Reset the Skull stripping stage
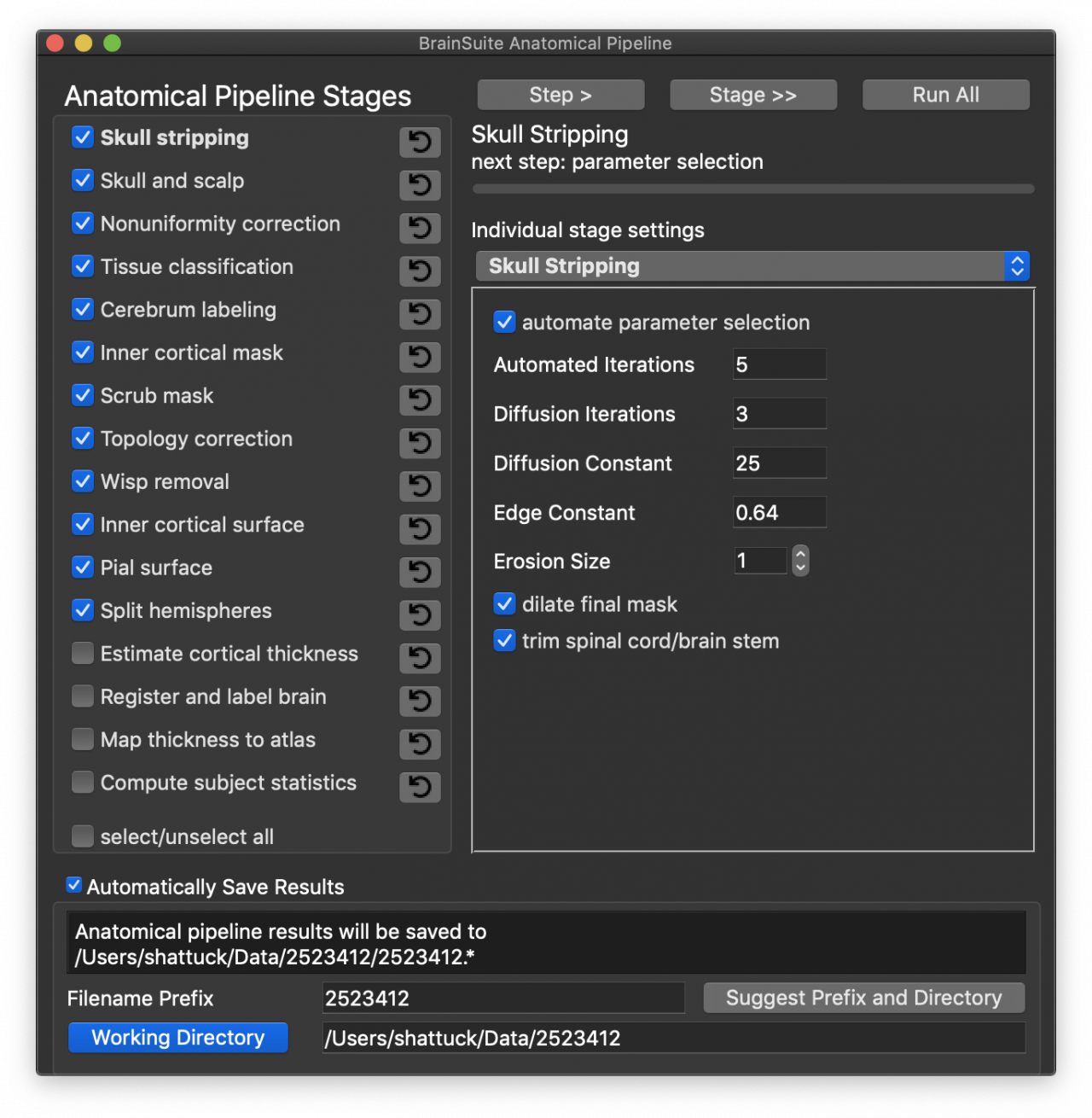The image size is (1092, 1118). coord(419,142)
